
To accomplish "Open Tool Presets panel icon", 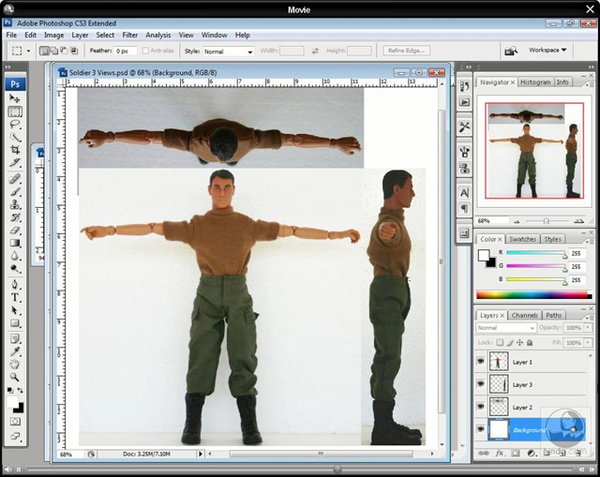I will (464, 127).
